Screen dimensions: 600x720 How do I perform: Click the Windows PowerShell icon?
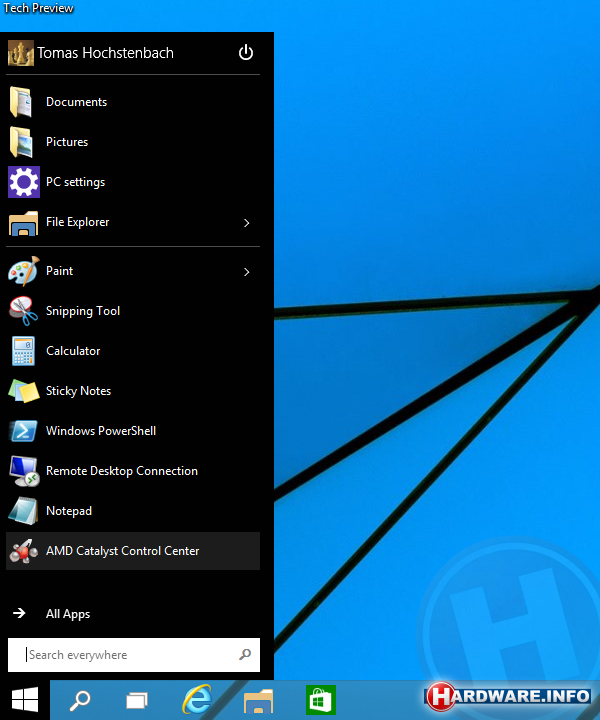tap(23, 431)
